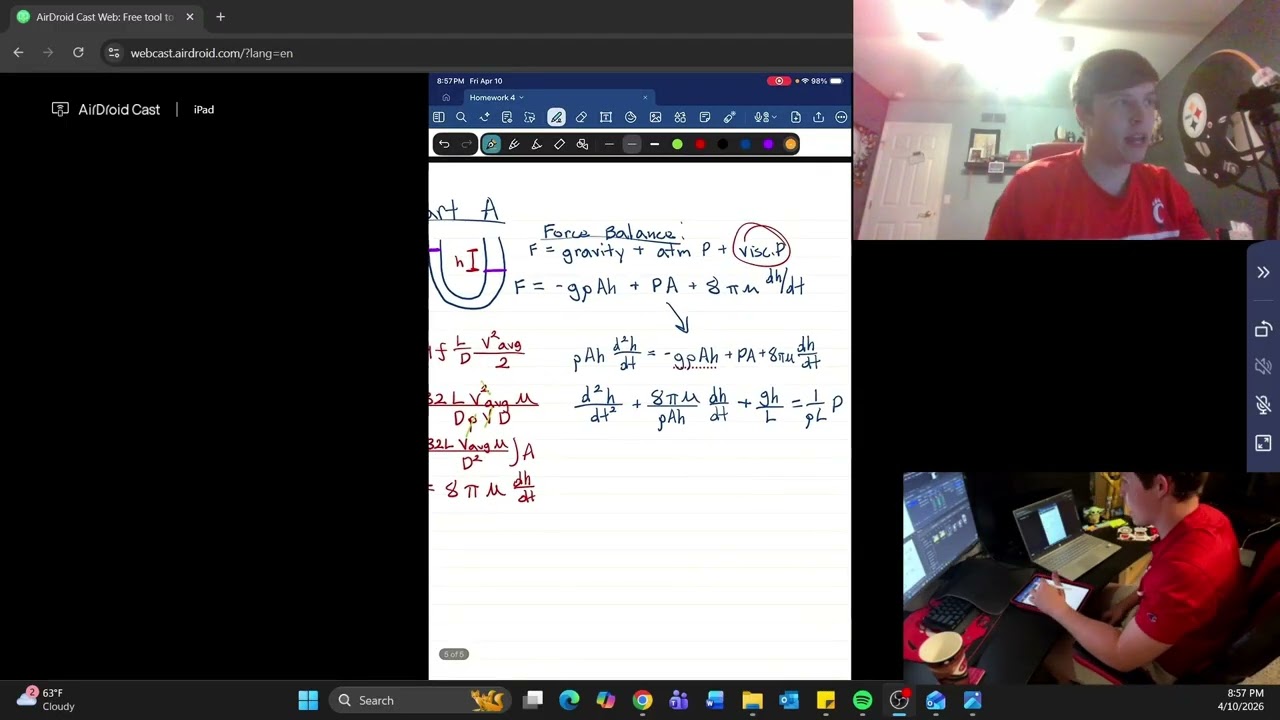Open the sticker tool icon
Screen dimensions: 1280x720
point(631,117)
